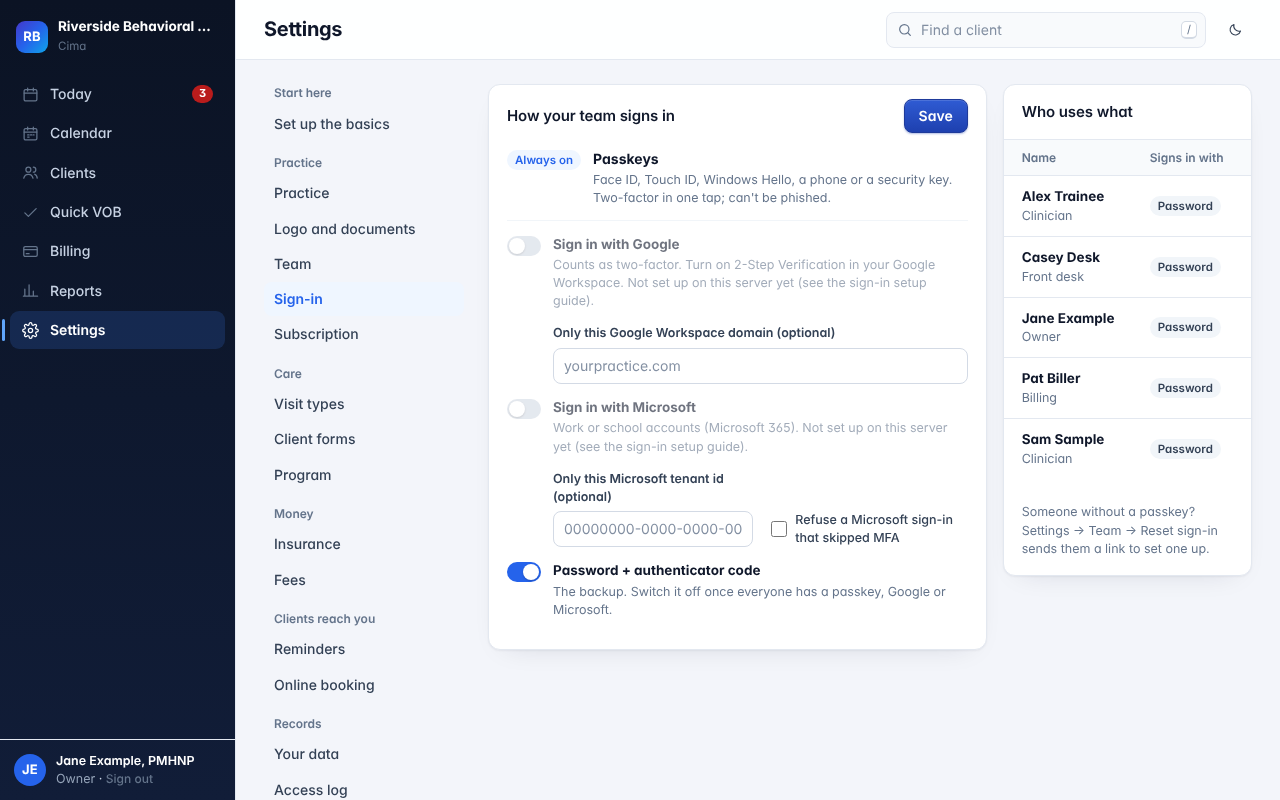
Task: Click Alex Trainee's Password badge
Action: (x=1185, y=206)
